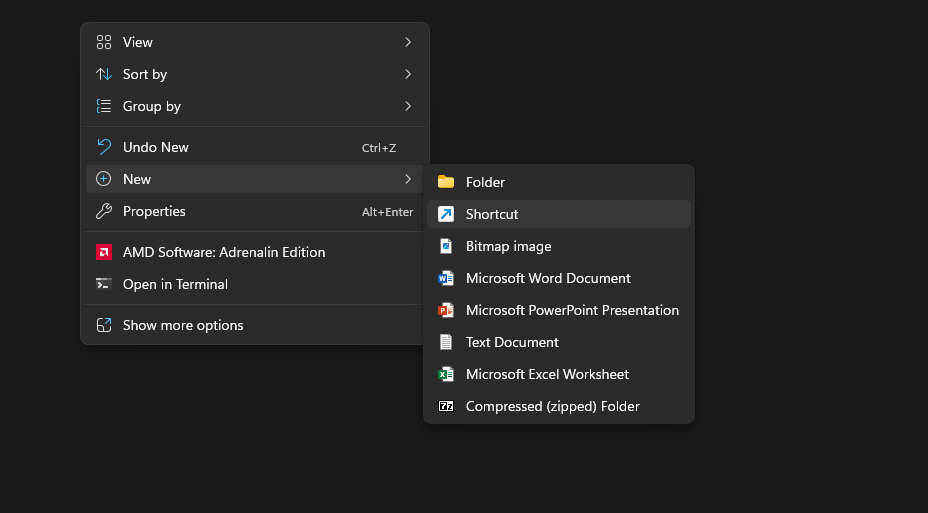Click the plus circle icon beside New
Image resolution: width=928 pixels, height=513 pixels.
pyautogui.click(x=104, y=179)
